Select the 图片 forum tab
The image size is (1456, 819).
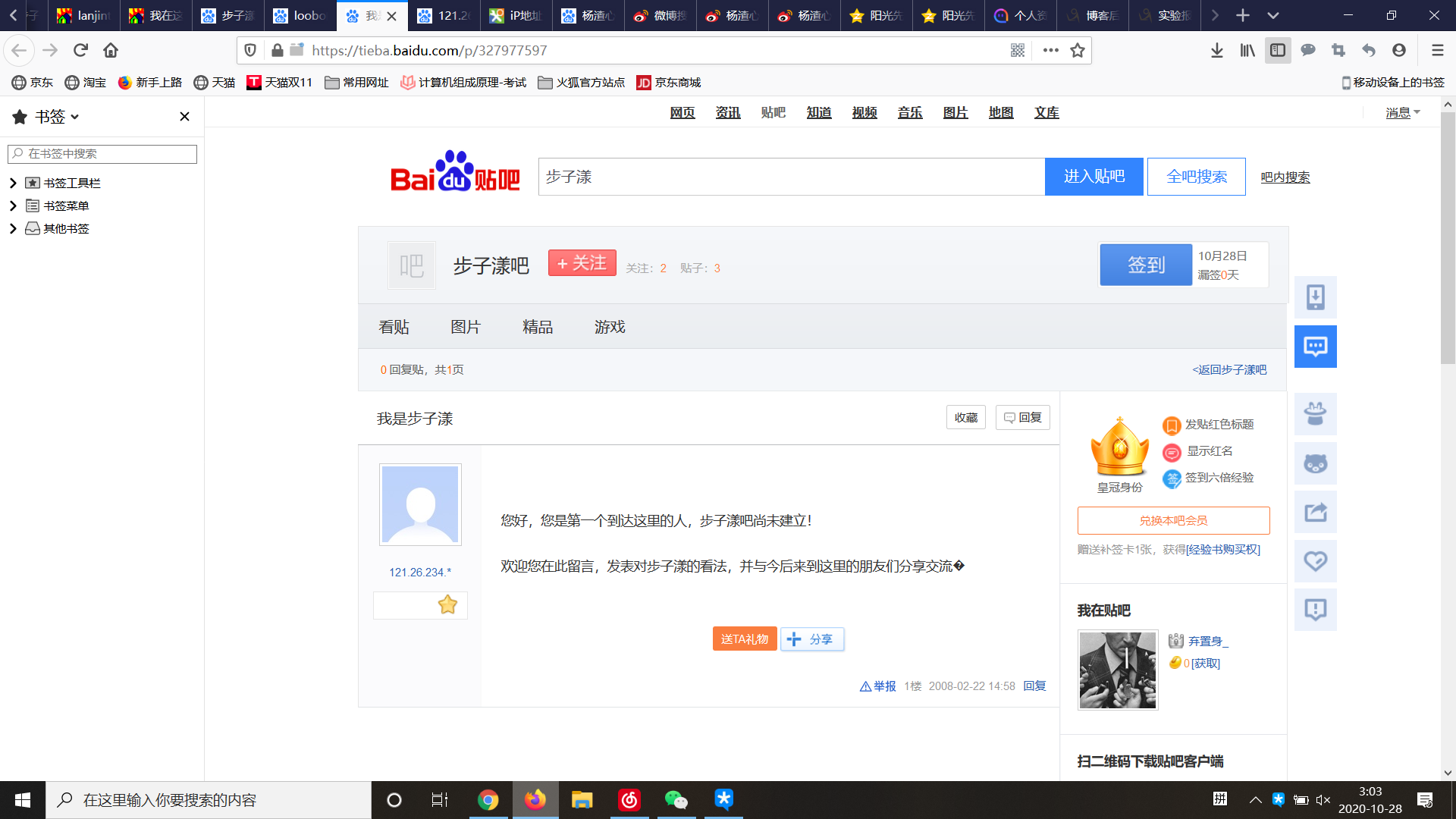pyautogui.click(x=465, y=327)
